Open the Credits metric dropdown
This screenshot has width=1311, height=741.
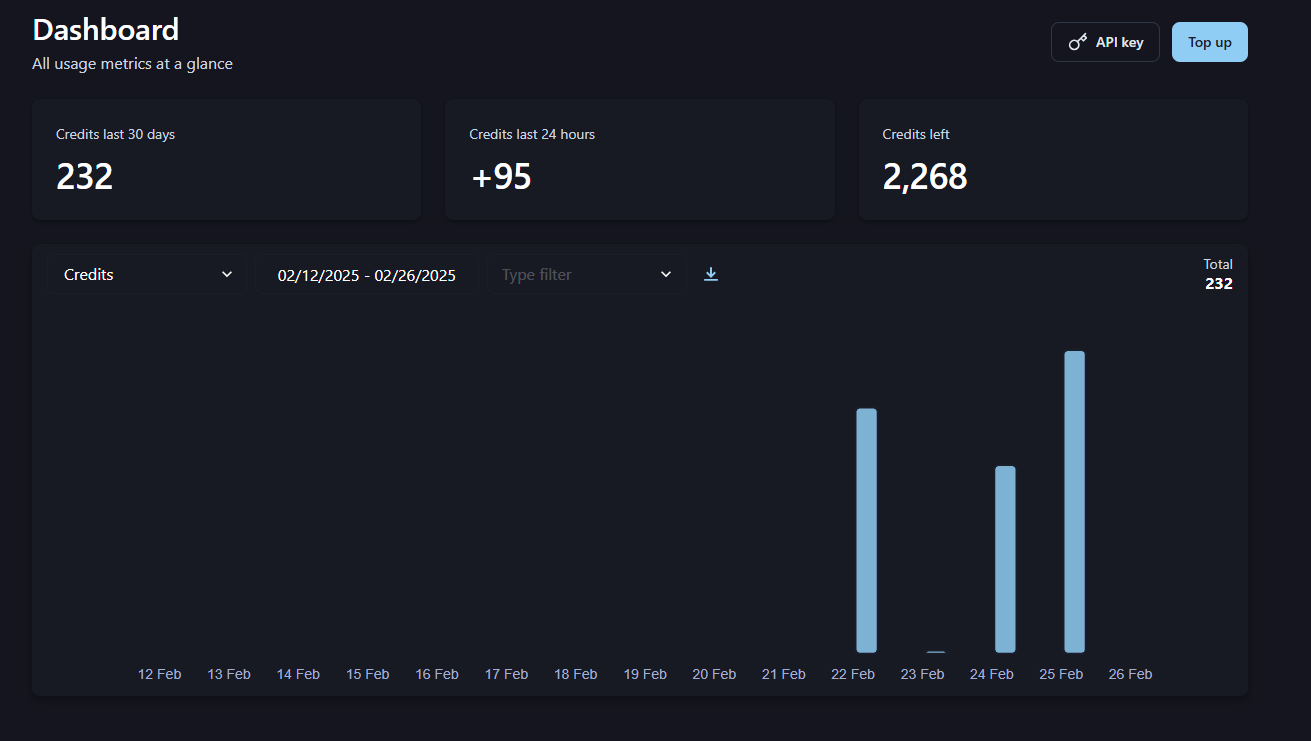tap(146, 274)
